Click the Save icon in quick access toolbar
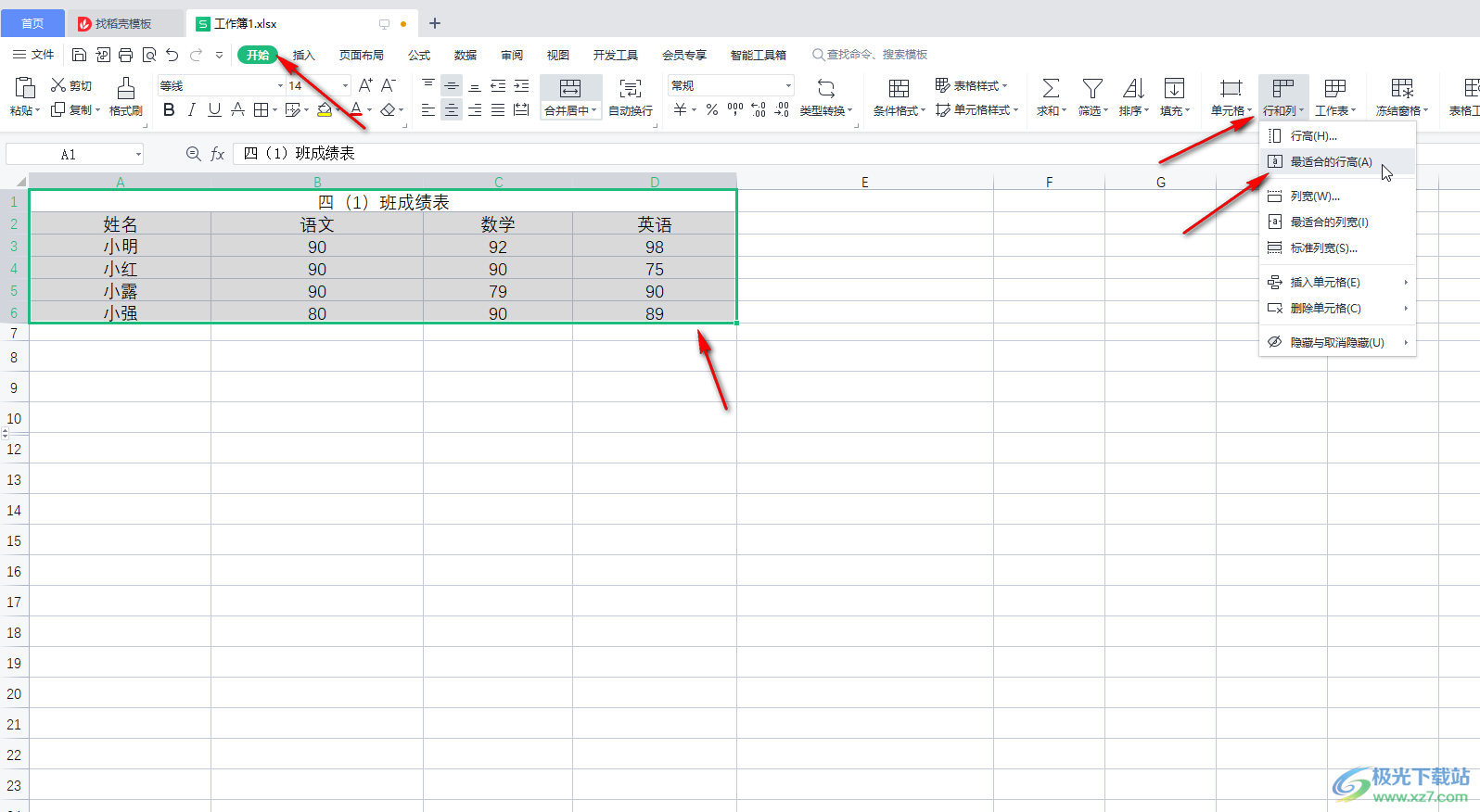The image size is (1480, 812). click(x=80, y=56)
